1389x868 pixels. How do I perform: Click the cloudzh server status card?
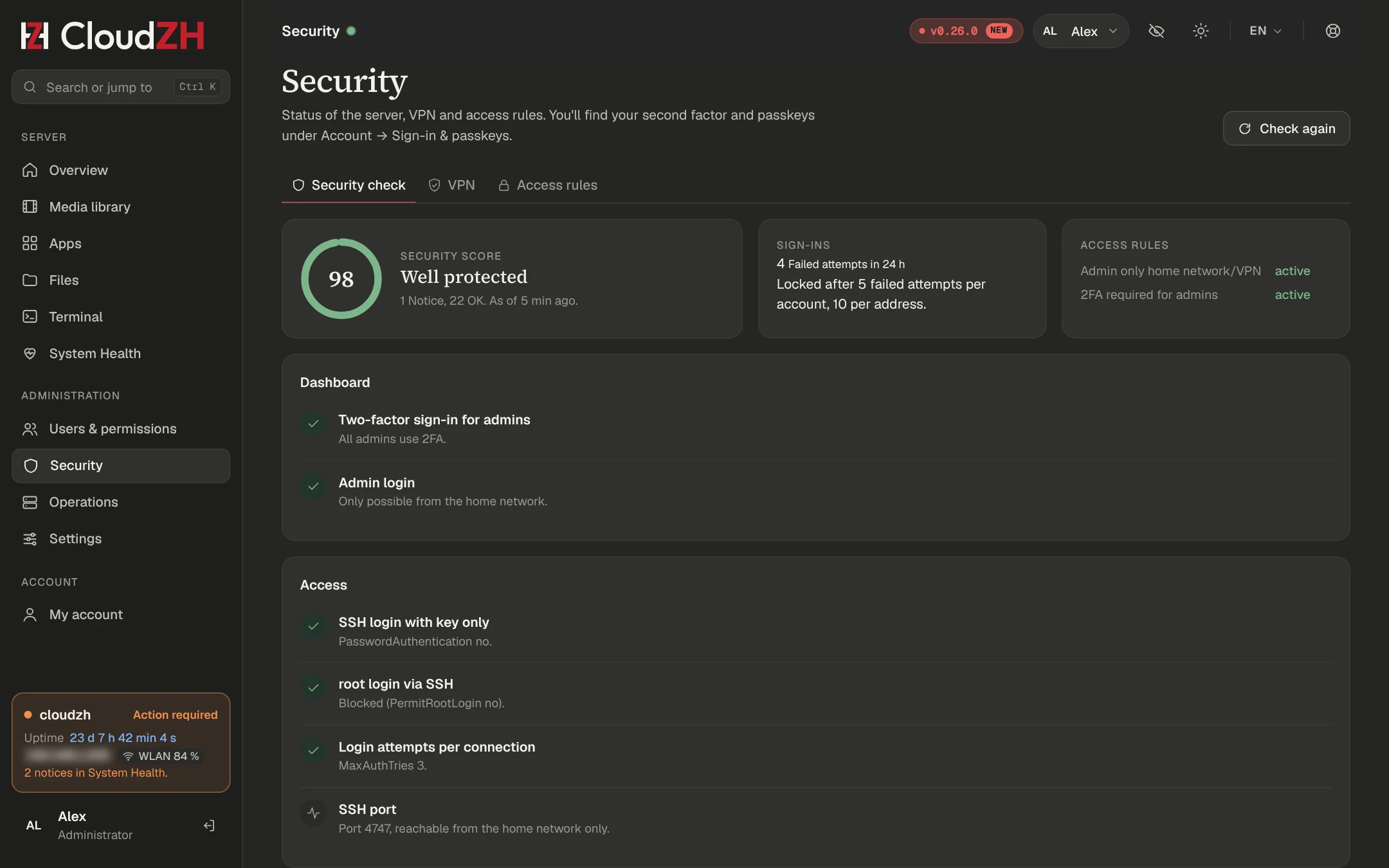121,743
